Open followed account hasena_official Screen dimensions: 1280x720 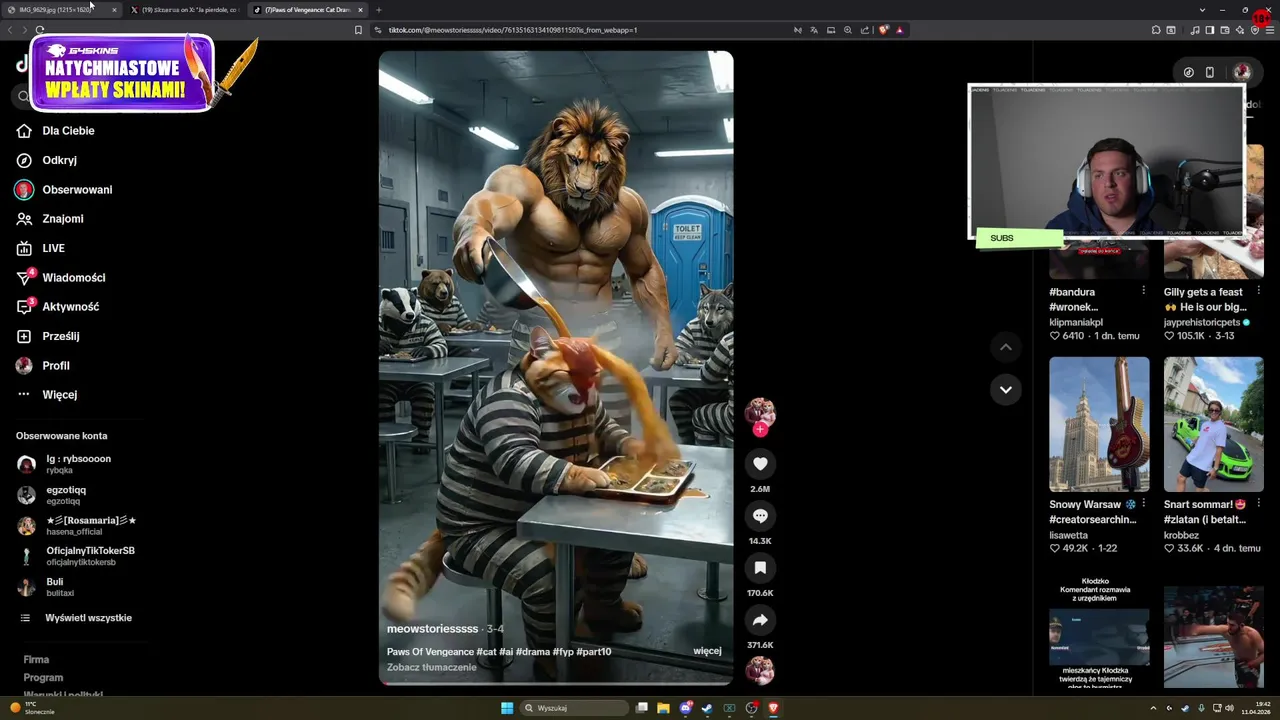pyautogui.click(x=77, y=526)
